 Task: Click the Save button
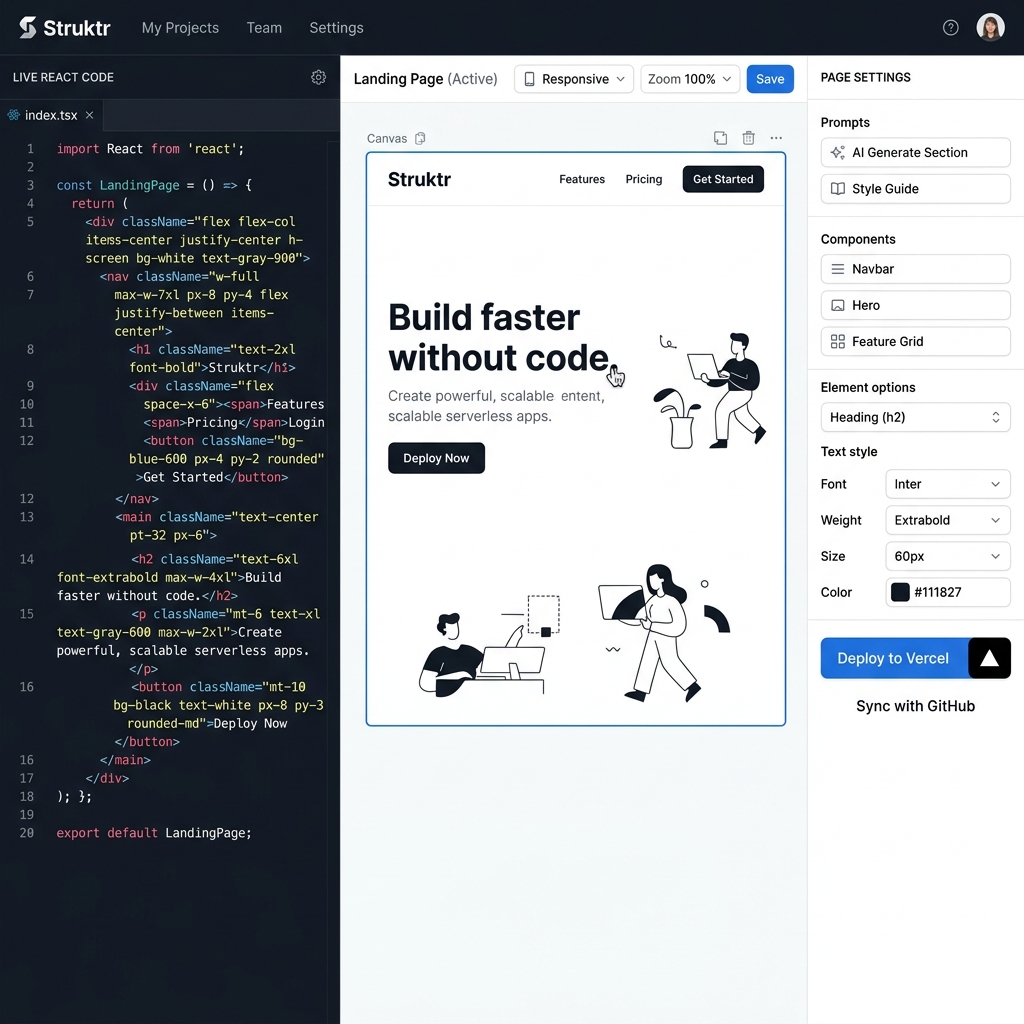click(770, 79)
